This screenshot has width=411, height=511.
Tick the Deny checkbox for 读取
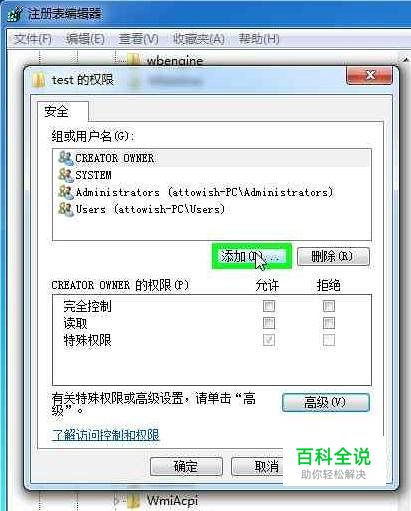(x=329, y=323)
